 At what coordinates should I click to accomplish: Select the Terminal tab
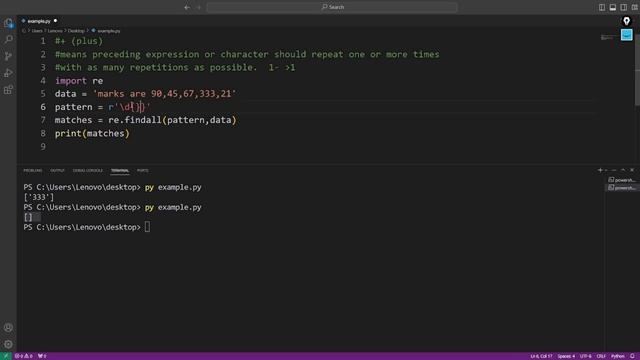120,171
